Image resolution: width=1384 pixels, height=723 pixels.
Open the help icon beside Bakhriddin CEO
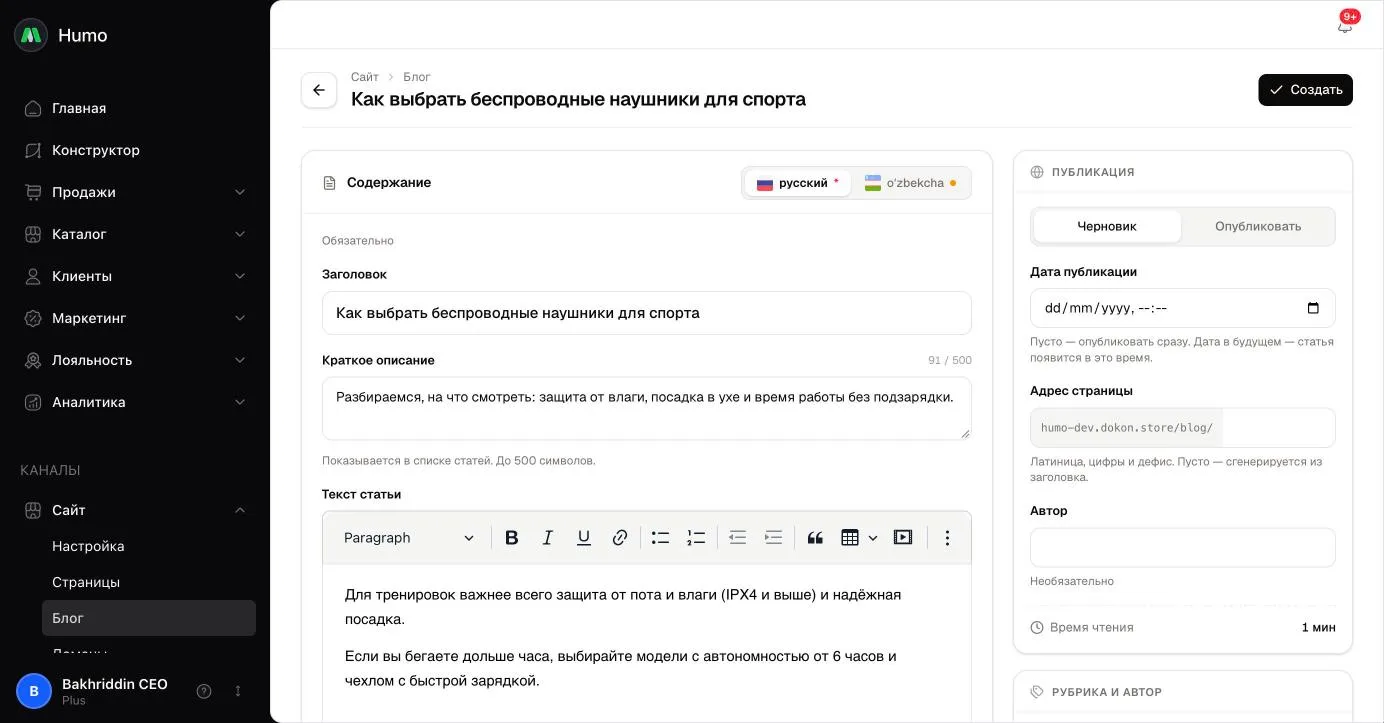pos(204,691)
